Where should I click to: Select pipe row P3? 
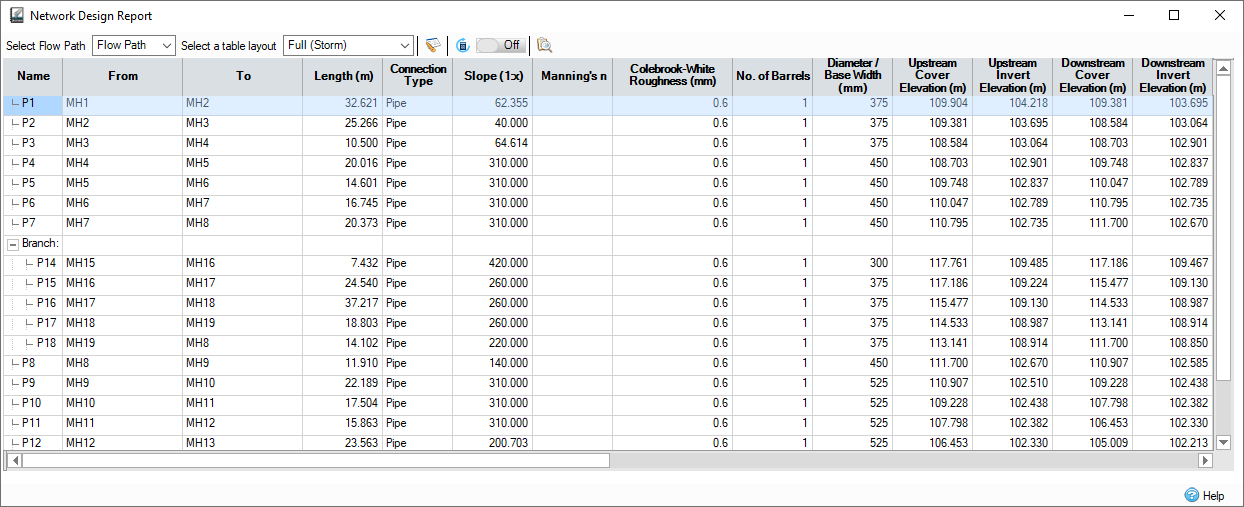(x=607, y=143)
